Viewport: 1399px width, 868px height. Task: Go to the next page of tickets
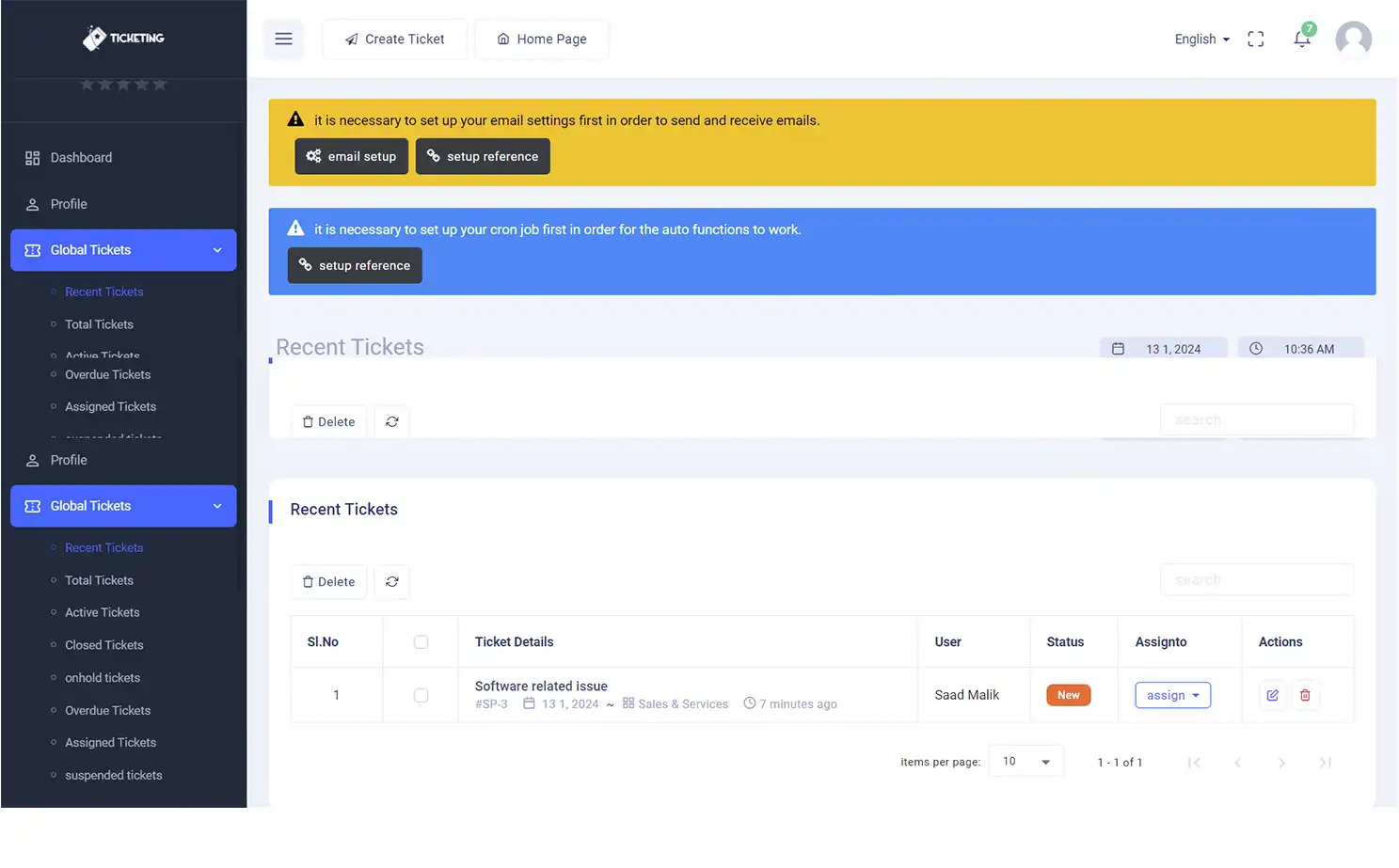click(x=1281, y=763)
